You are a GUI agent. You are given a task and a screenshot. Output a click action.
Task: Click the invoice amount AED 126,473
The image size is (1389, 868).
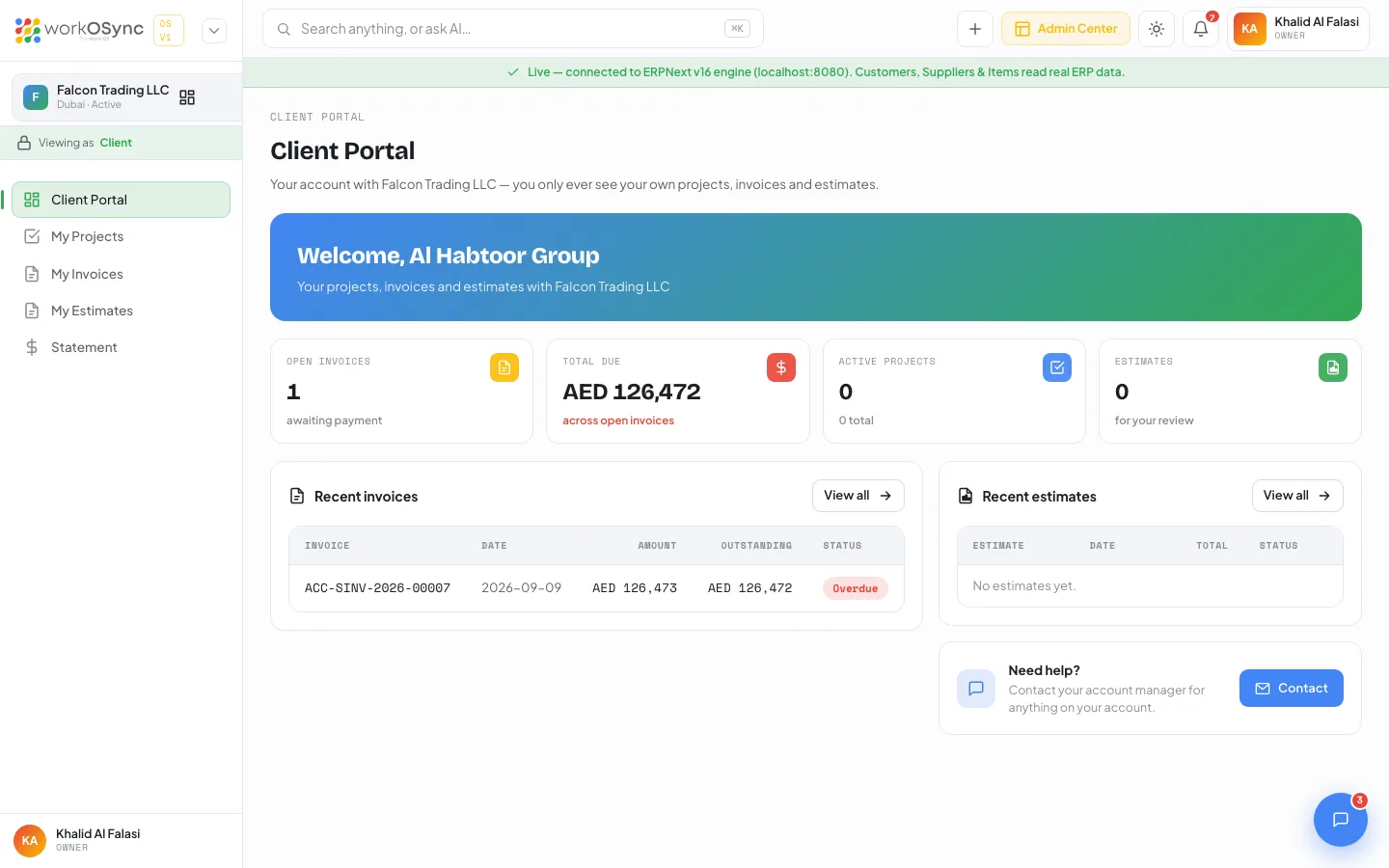[x=635, y=588]
